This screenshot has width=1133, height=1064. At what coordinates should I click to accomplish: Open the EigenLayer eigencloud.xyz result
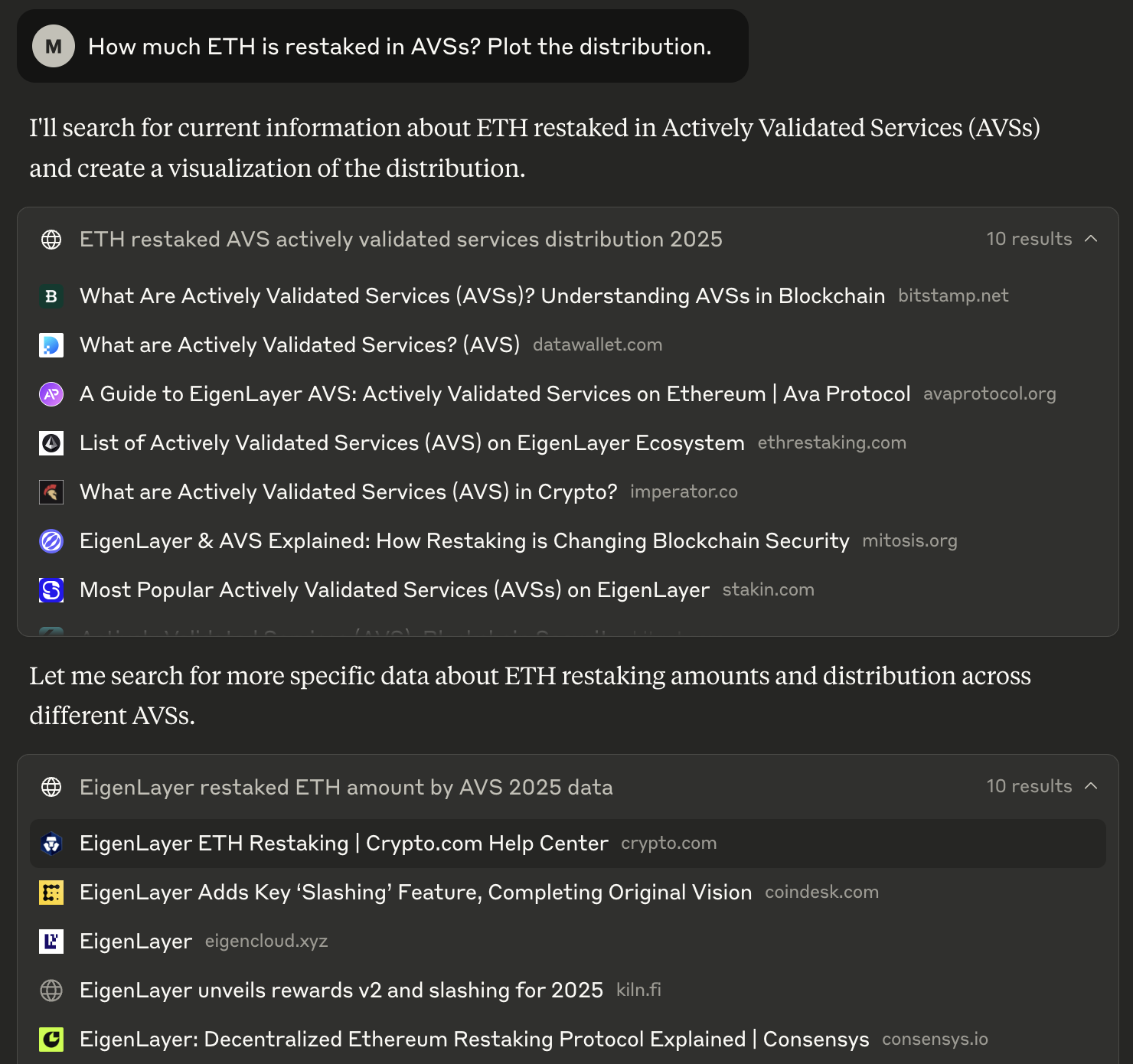tap(136, 942)
